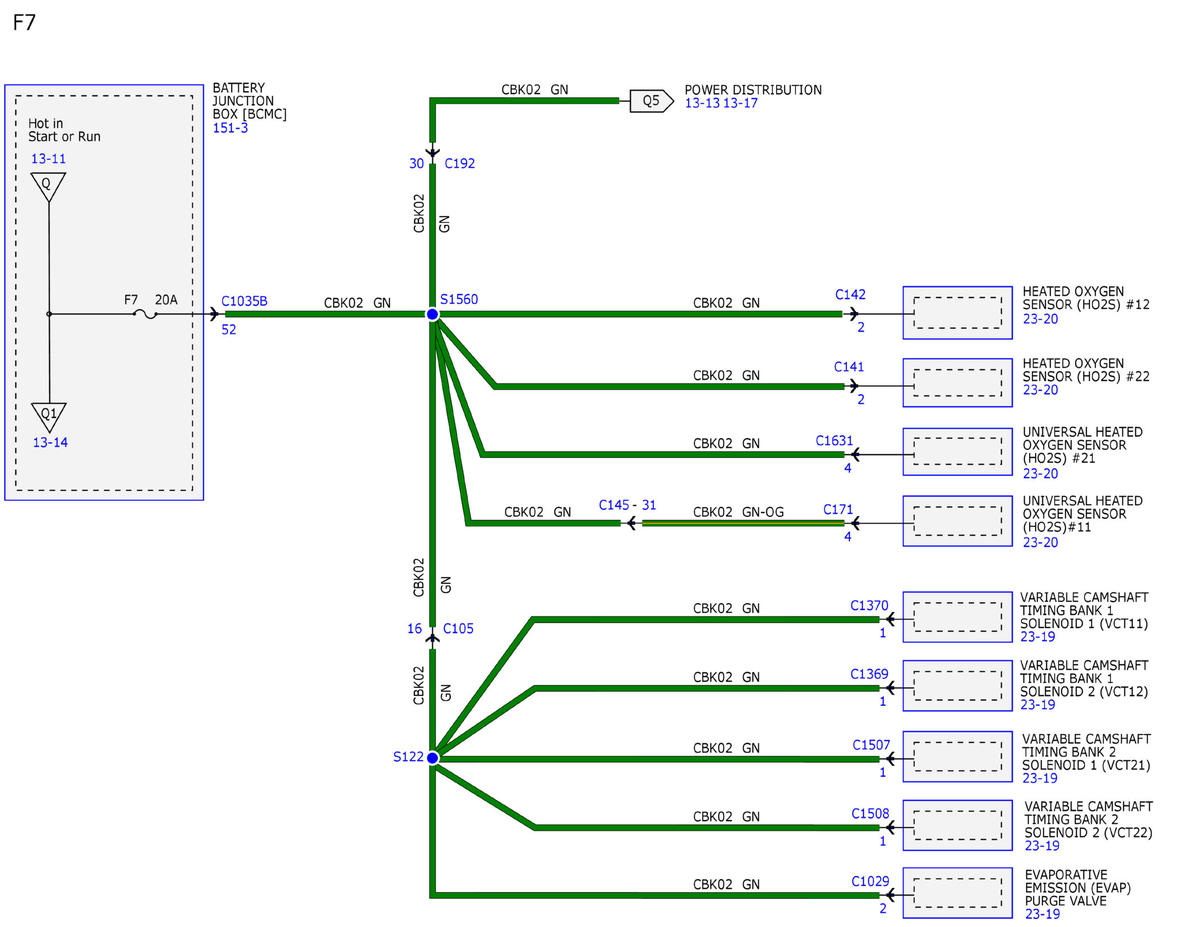The height and width of the screenshot is (927, 1200).
Task: Follow the 13-17 power distribution link
Action: 740,103
